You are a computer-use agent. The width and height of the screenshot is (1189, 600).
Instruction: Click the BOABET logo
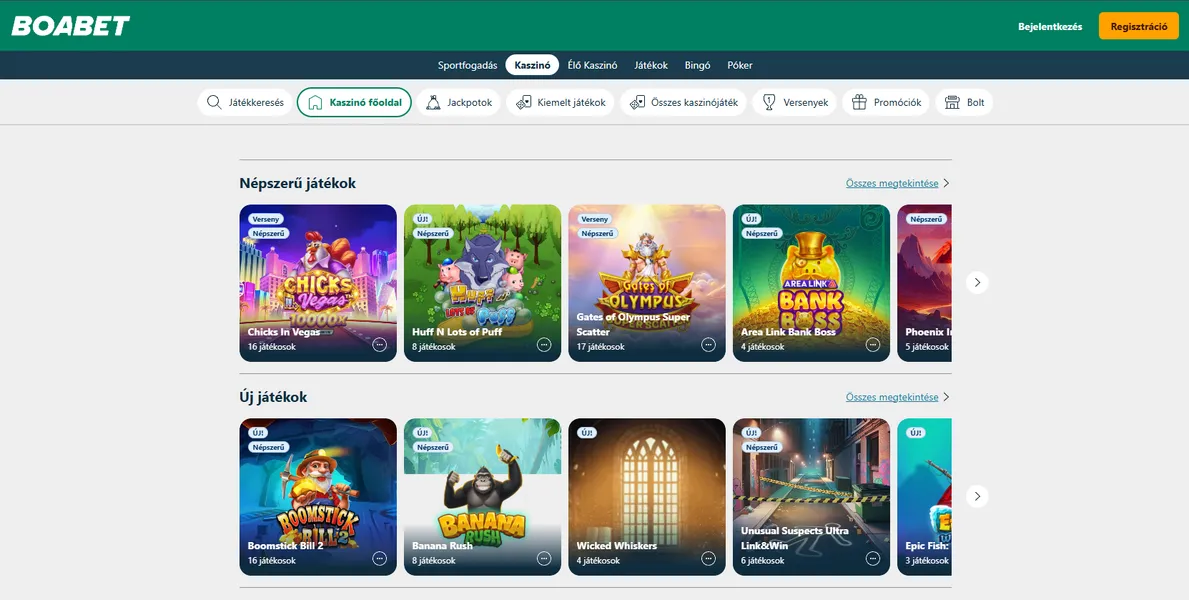pos(70,26)
